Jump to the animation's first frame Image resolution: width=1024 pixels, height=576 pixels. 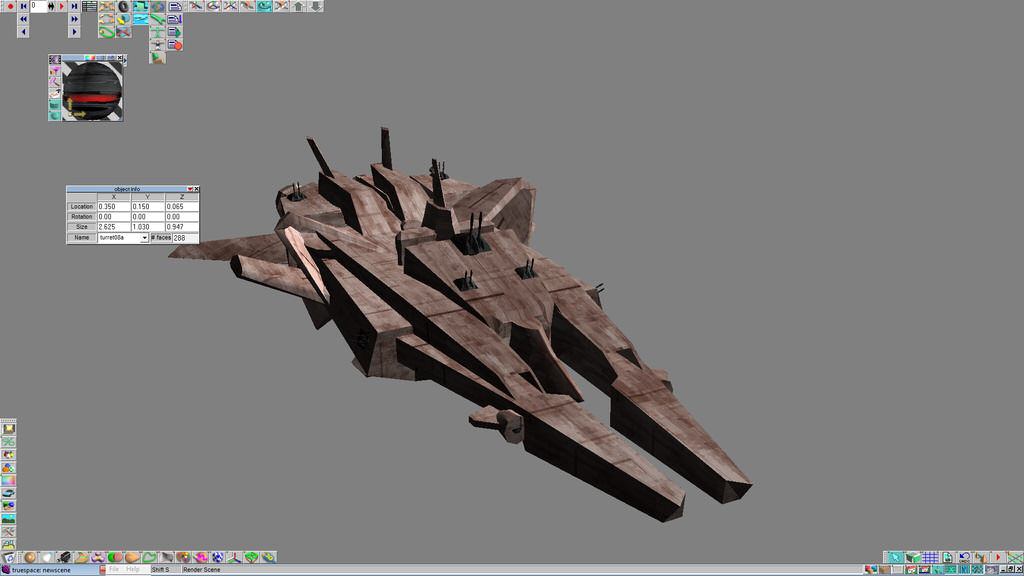[23, 6]
